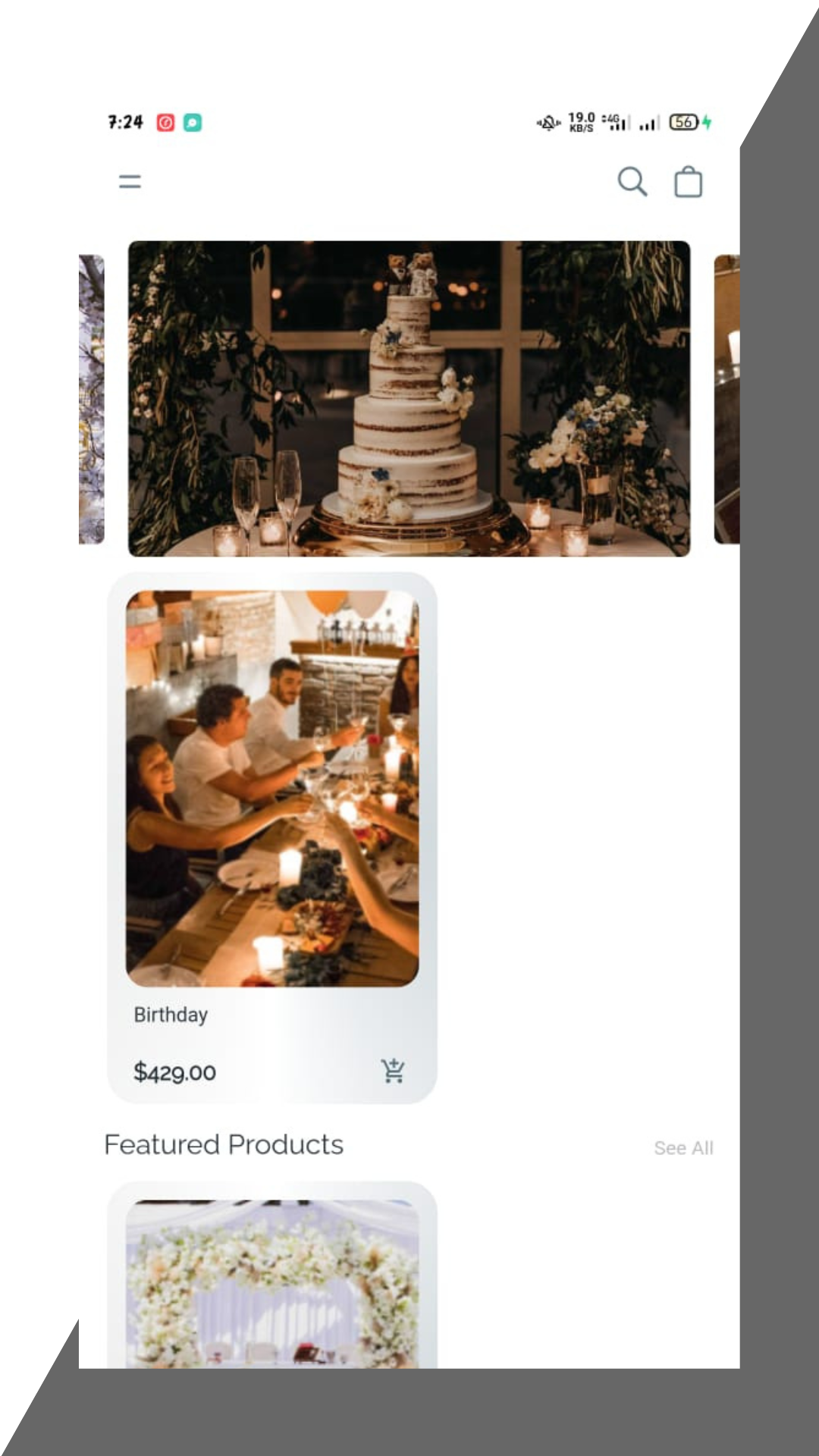Tap the teal chat notification icon
This screenshot has height=1456, width=819.
click(x=193, y=123)
